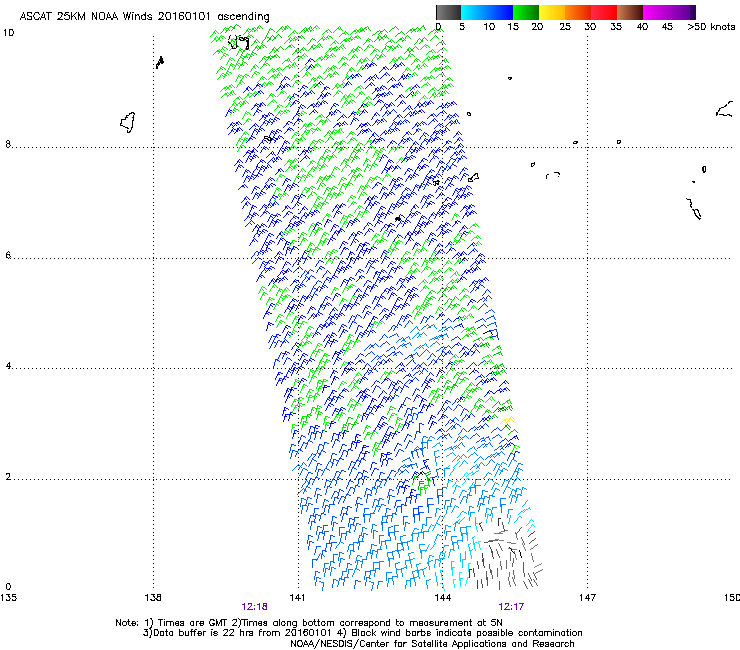Select the yellow 20-25 knots legend segment

552,12
